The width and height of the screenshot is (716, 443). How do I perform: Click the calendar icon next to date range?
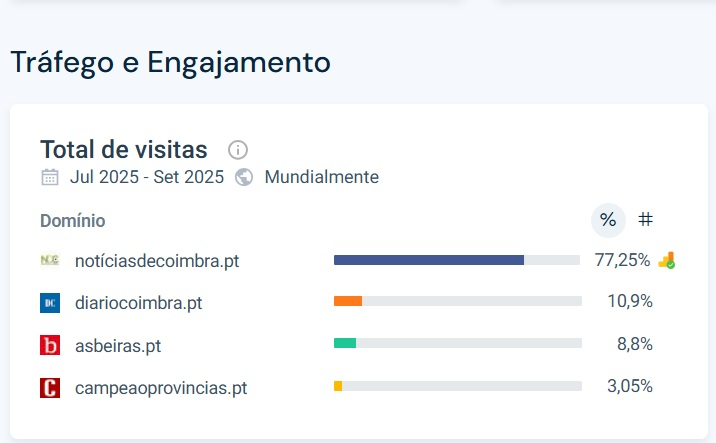click(50, 178)
